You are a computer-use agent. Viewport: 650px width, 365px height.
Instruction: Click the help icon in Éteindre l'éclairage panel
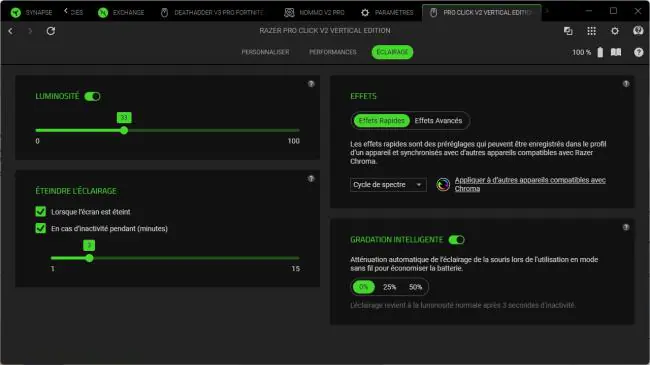(x=311, y=179)
